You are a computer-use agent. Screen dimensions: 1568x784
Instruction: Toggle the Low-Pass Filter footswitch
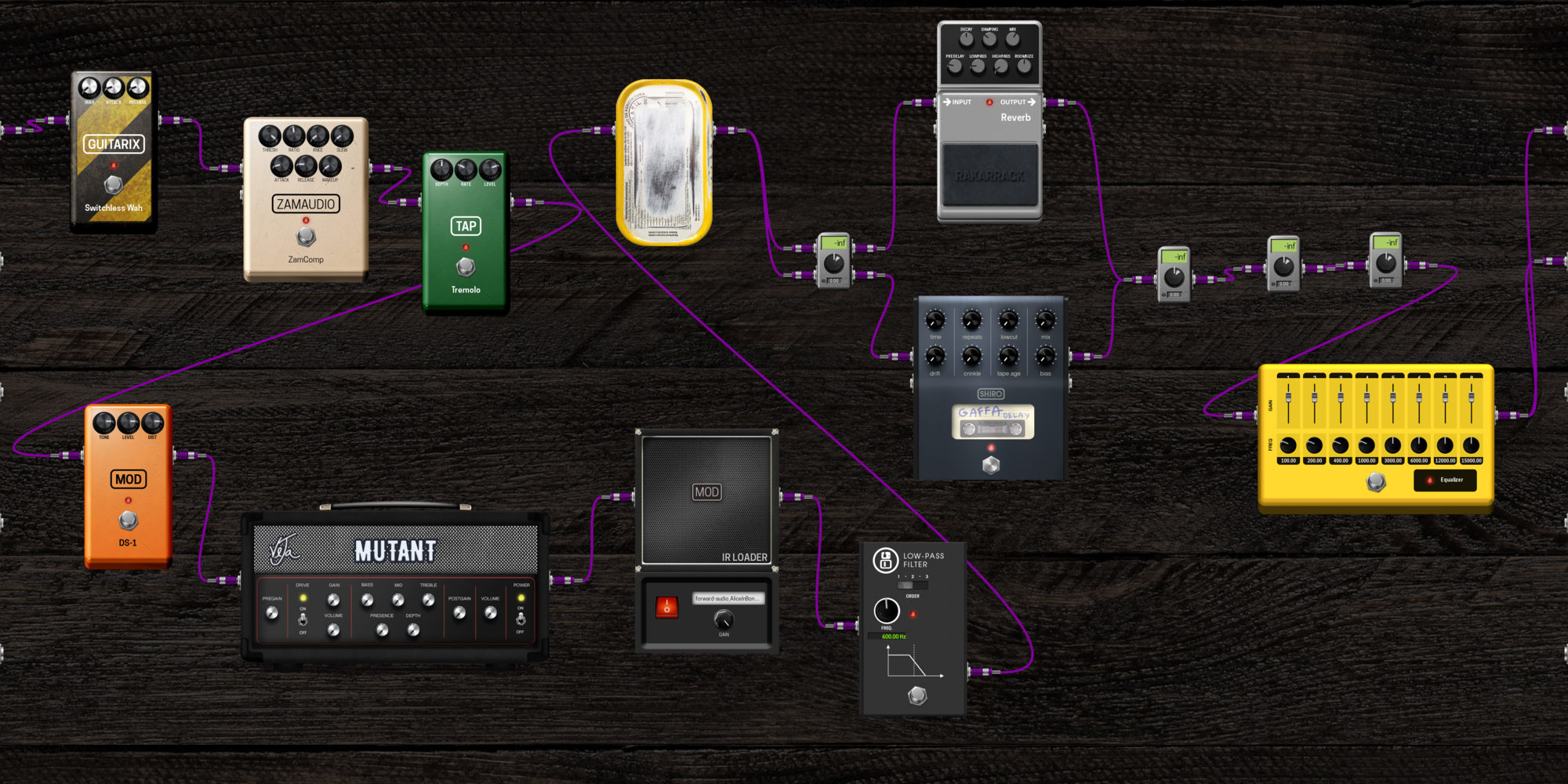(917, 695)
